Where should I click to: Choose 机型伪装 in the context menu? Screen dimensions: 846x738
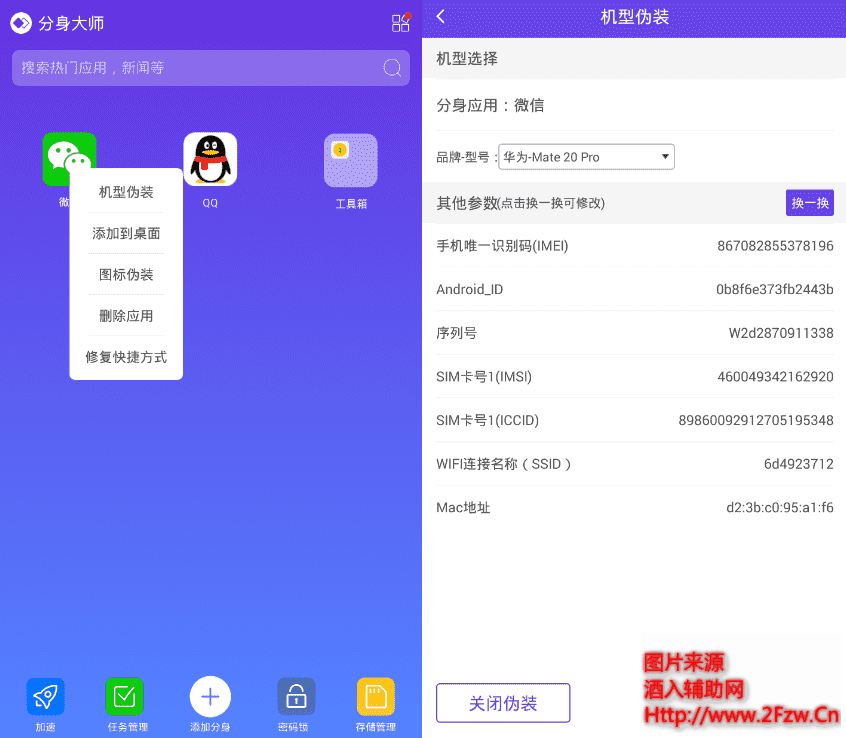click(x=126, y=192)
